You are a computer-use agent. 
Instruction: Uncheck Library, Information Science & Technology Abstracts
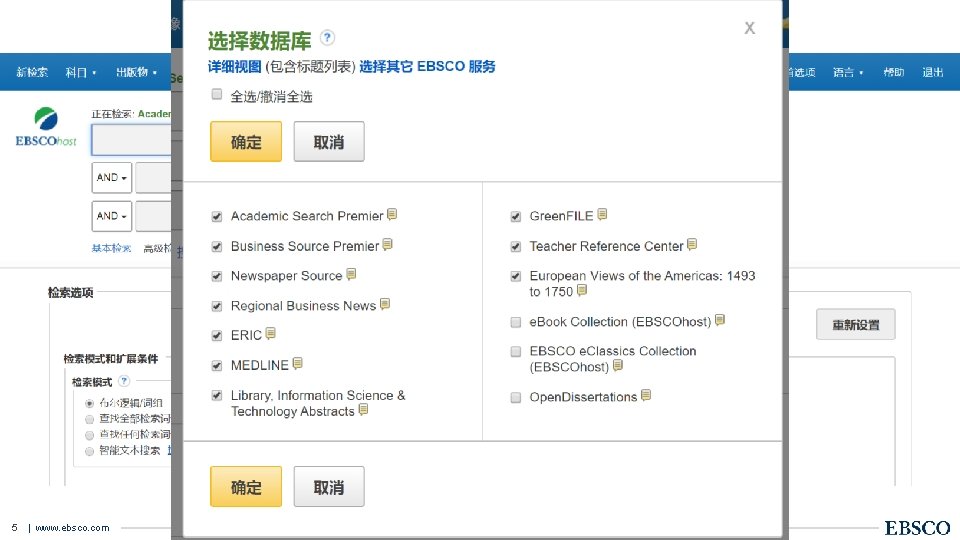pos(217,396)
